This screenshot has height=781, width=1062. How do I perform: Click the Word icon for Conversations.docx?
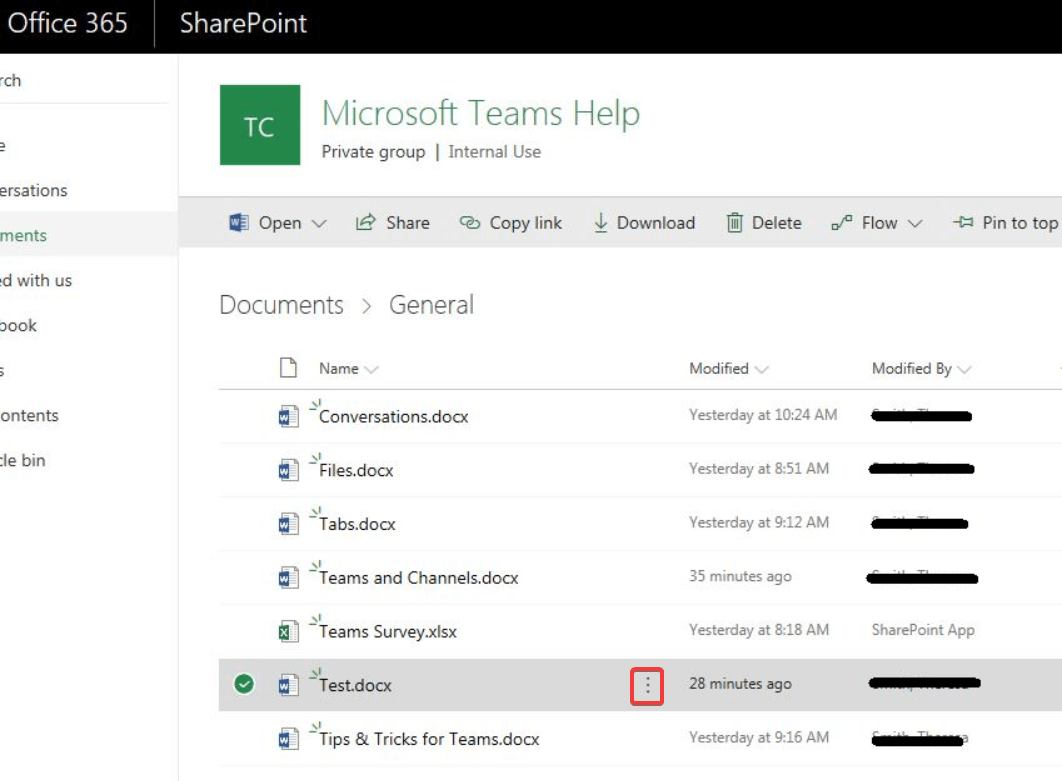(x=289, y=416)
